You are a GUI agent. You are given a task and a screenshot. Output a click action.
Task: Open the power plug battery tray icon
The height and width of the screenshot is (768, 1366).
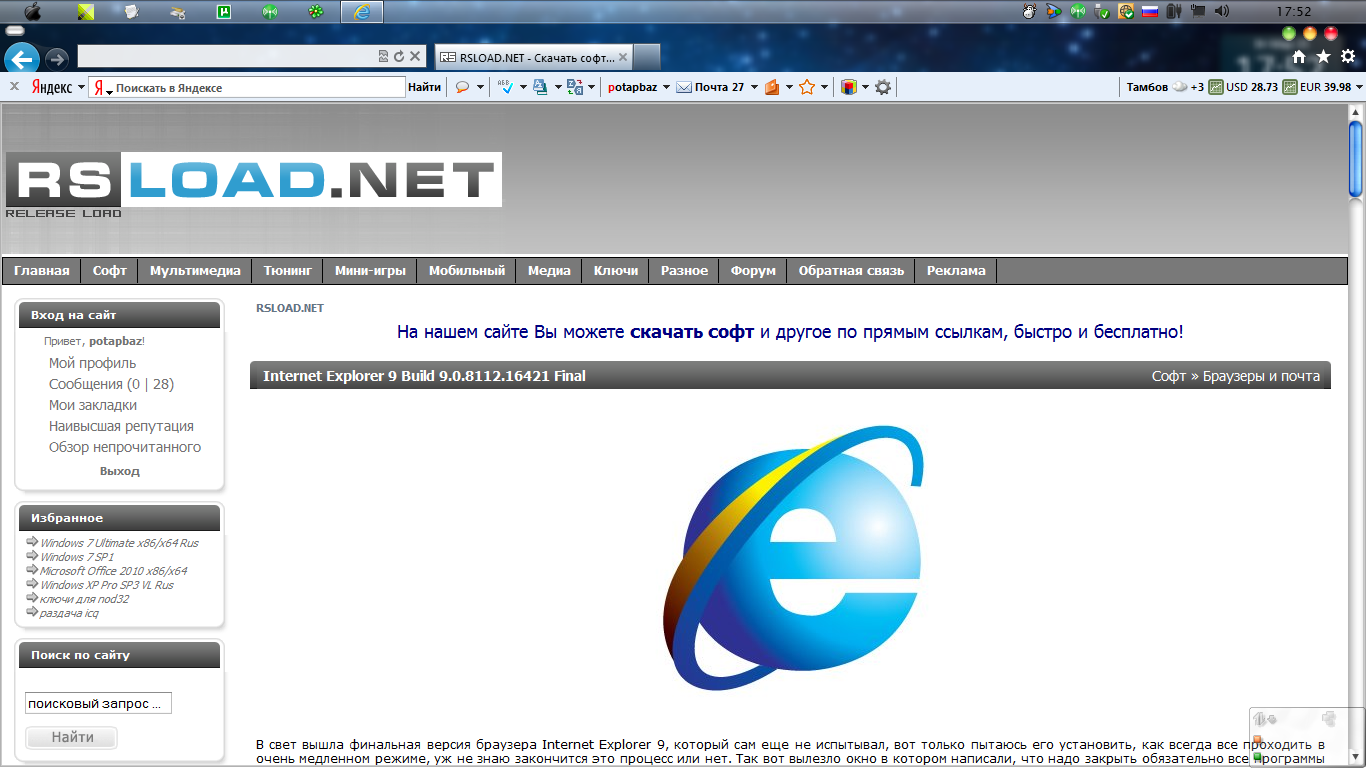(1174, 12)
